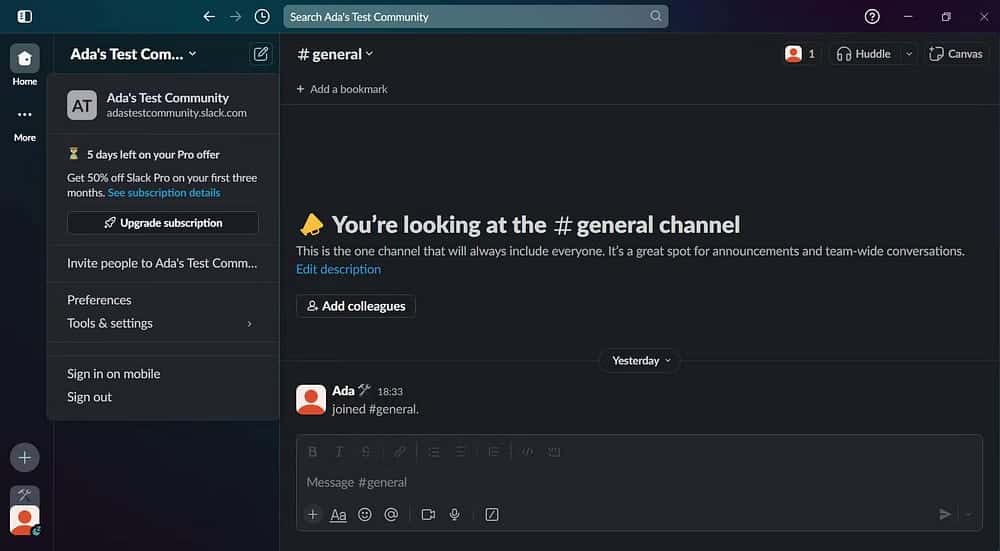Viewport: 1000px width, 551px height.
Task: View channel members count button
Action: click(800, 54)
